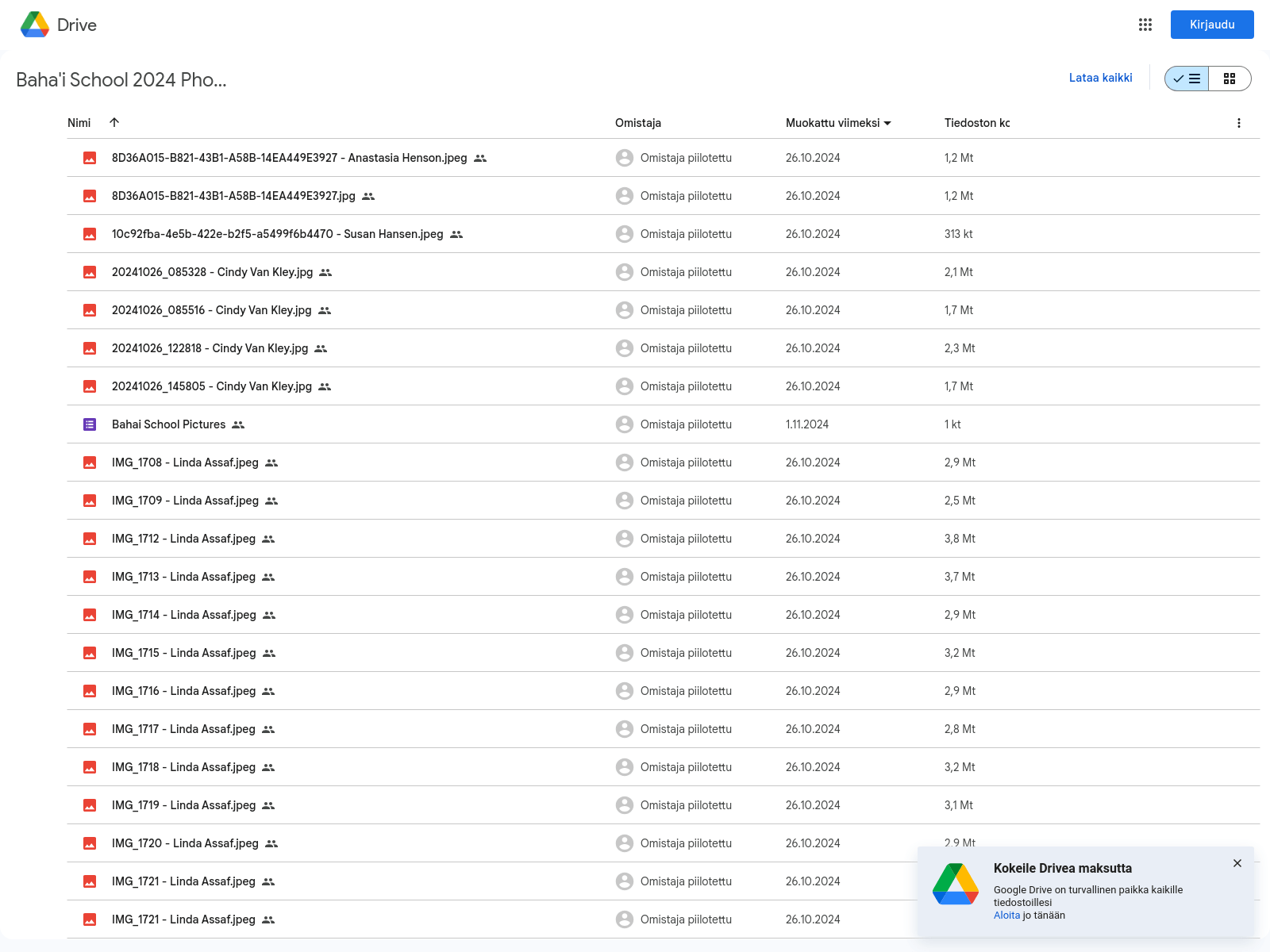Click Lataa kaikki download link

point(1100,78)
